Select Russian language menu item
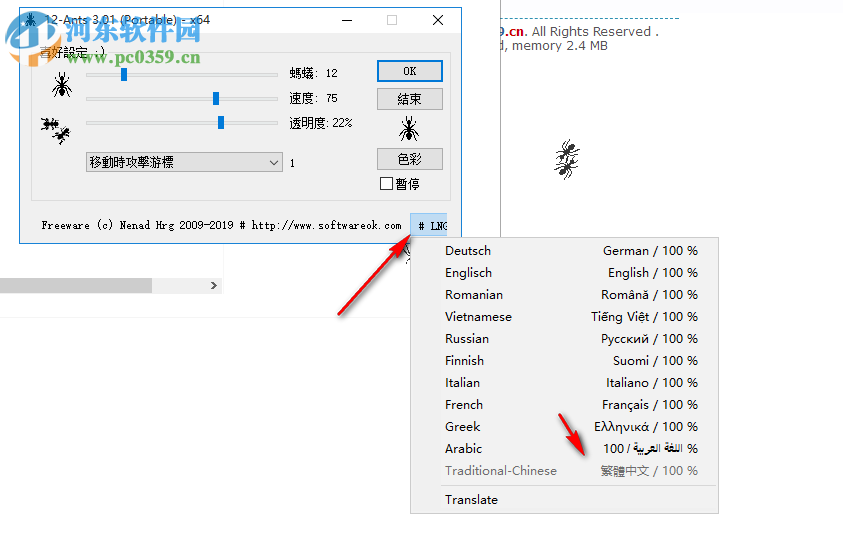The image size is (843, 539). (565, 339)
